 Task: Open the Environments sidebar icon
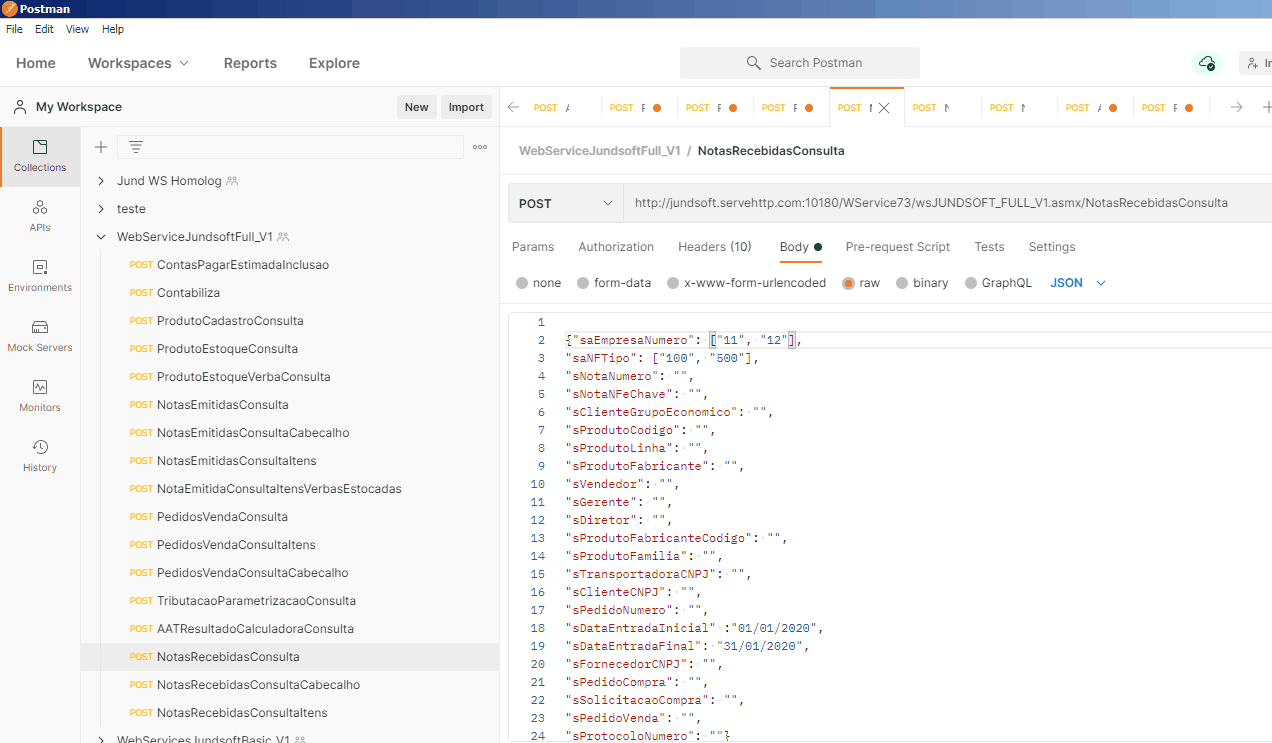pyautogui.click(x=40, y=276)
